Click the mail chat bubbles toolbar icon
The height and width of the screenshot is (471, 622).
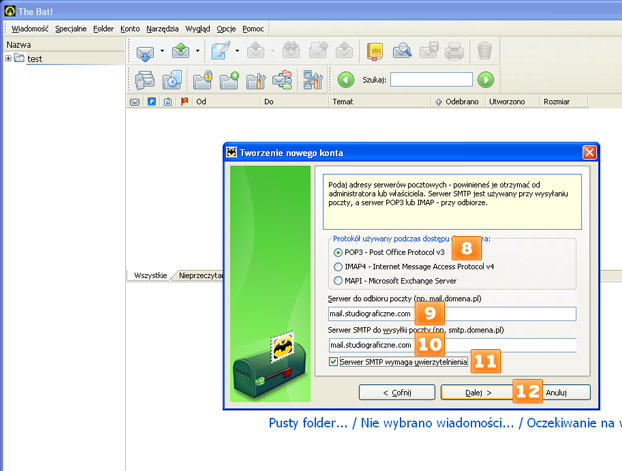pyautogui.click(x=282, y=80)
